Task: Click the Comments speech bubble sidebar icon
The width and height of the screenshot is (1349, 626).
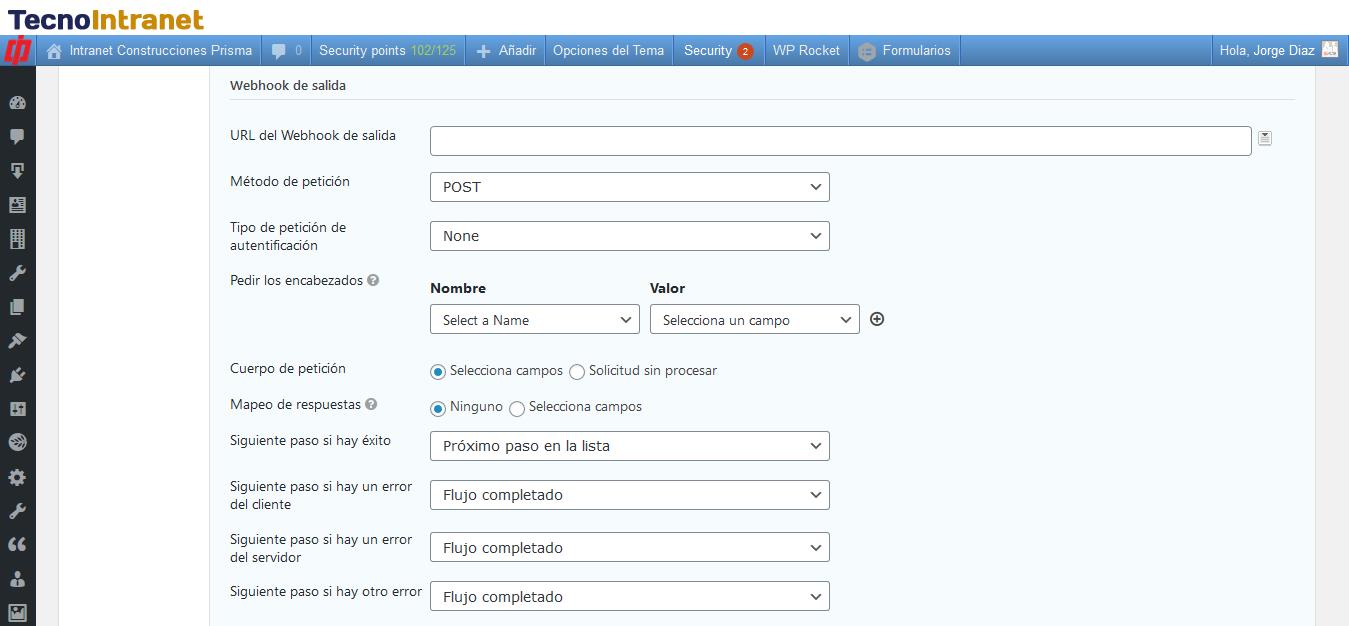Action: click(17, 137)
